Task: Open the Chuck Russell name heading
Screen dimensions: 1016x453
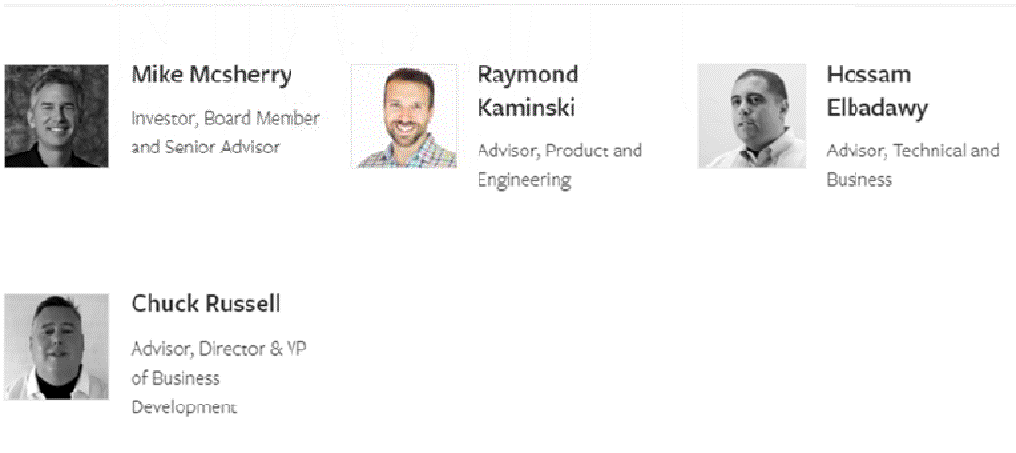Action: pyautogui.click(x=206, y=304)
